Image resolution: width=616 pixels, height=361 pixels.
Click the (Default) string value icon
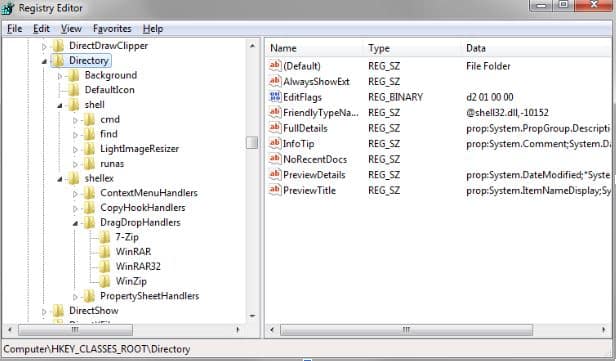(275, 66)
